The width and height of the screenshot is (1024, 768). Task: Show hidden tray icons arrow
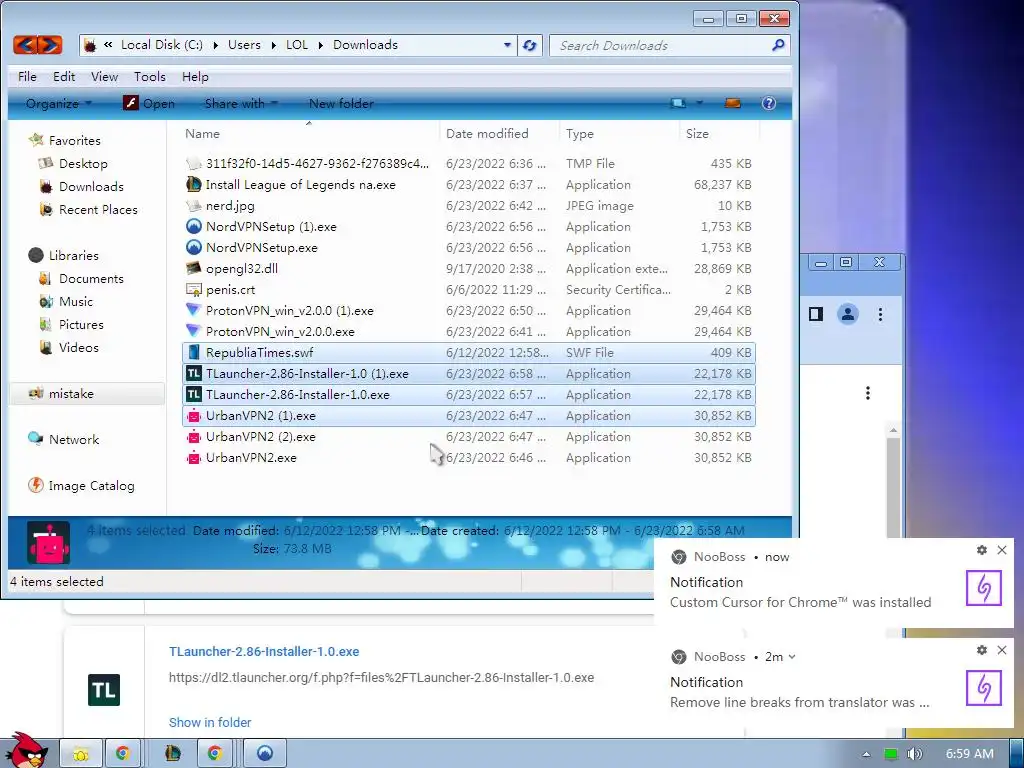[x=866, y=754]
